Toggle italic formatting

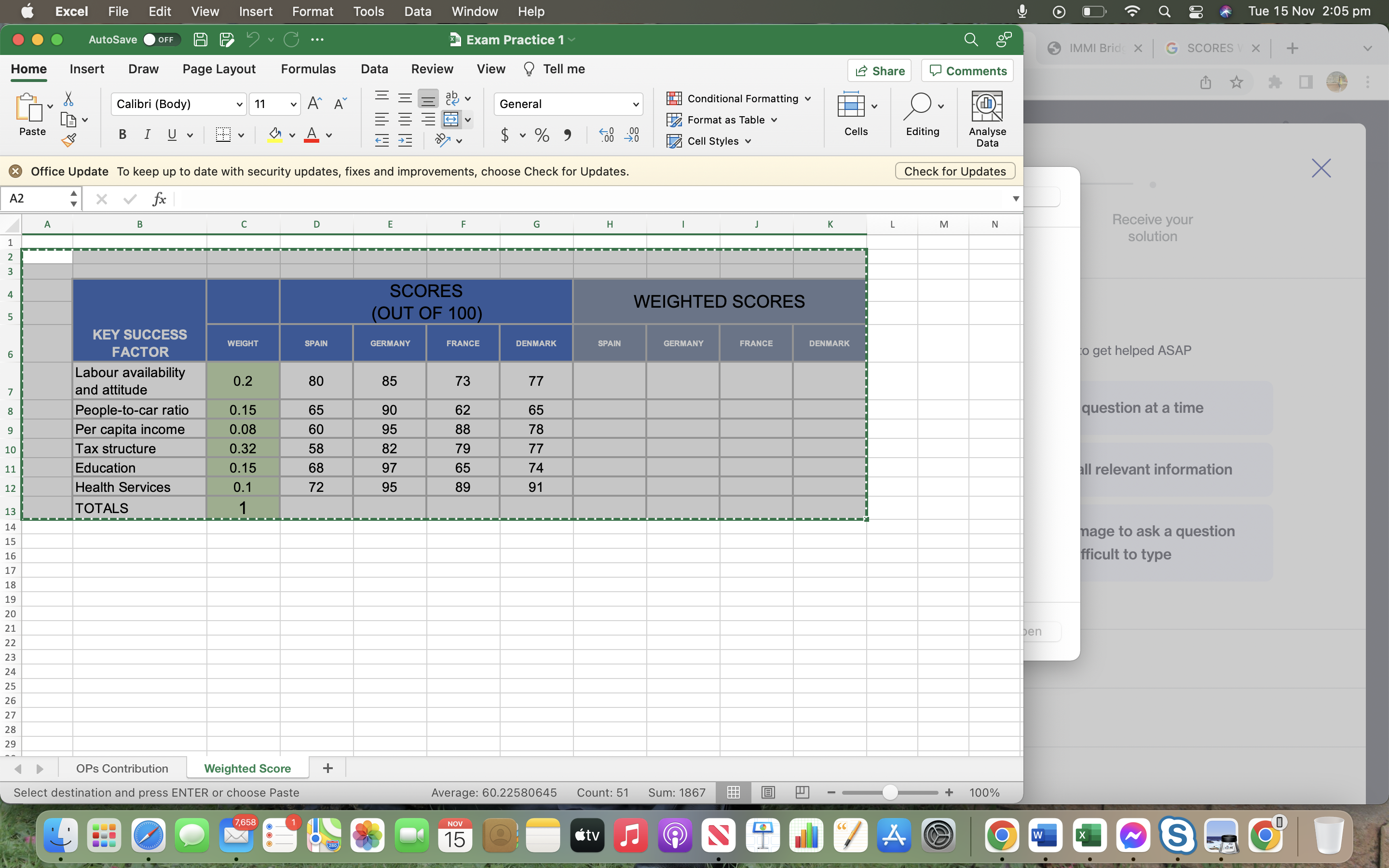tap(147, 135)
